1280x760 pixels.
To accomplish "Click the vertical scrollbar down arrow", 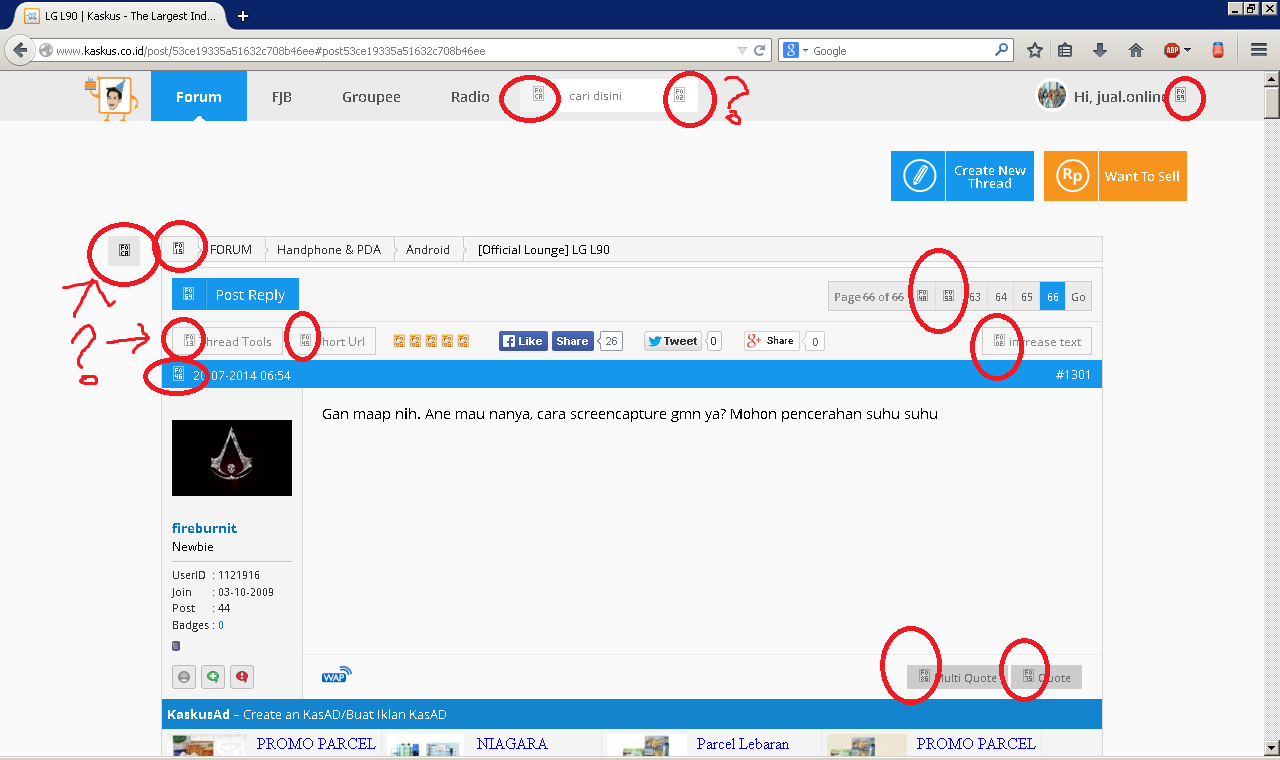I will 1272,747.
